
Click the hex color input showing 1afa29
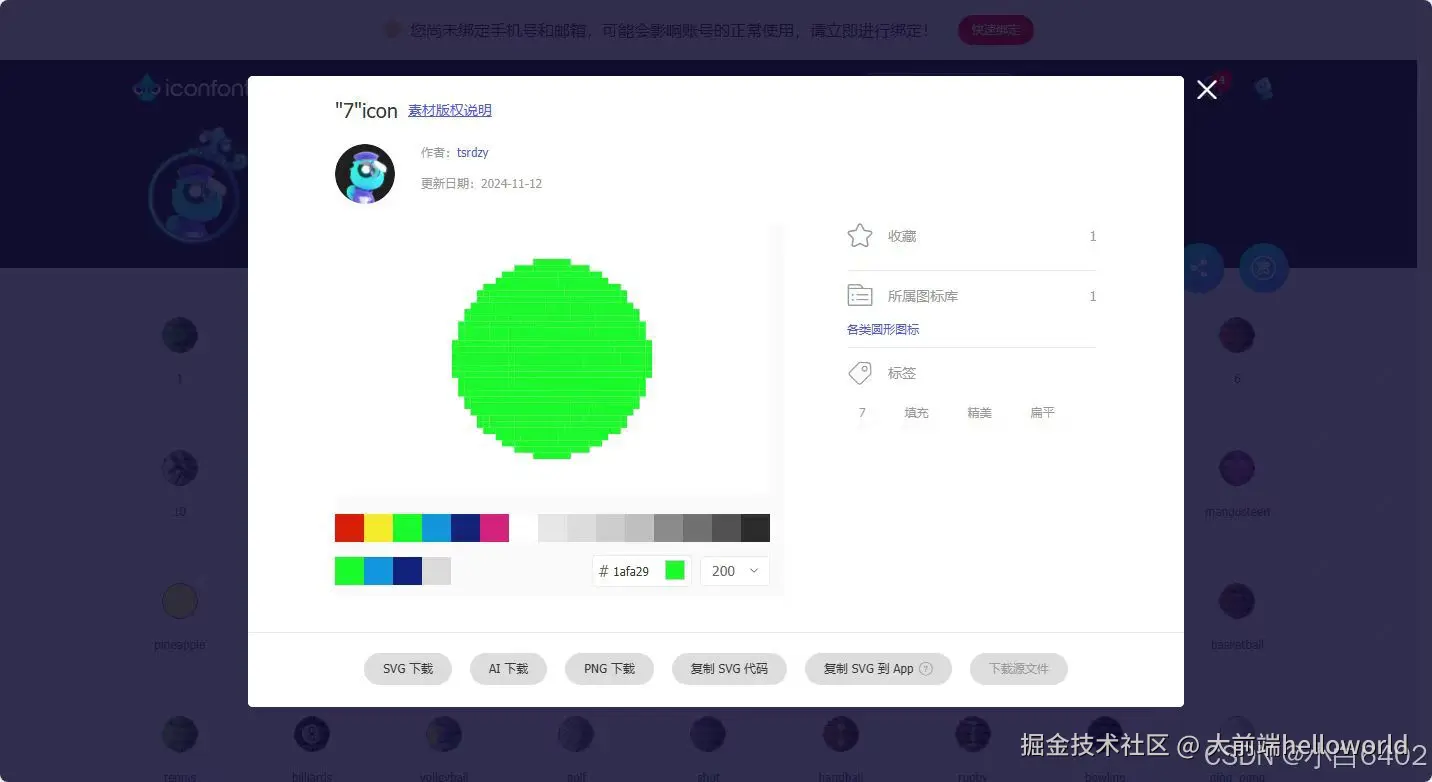point(630,570)
